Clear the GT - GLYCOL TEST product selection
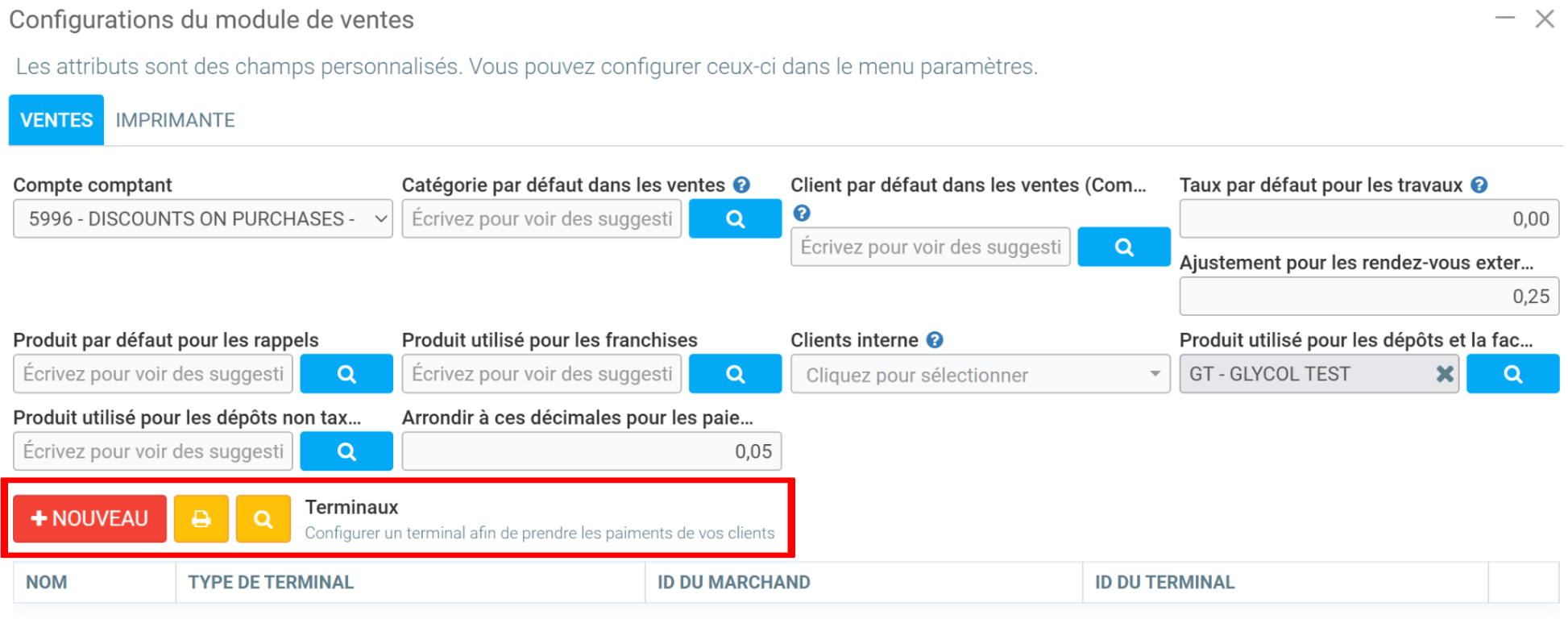 pyautogui.click(x=1445, y=374)
